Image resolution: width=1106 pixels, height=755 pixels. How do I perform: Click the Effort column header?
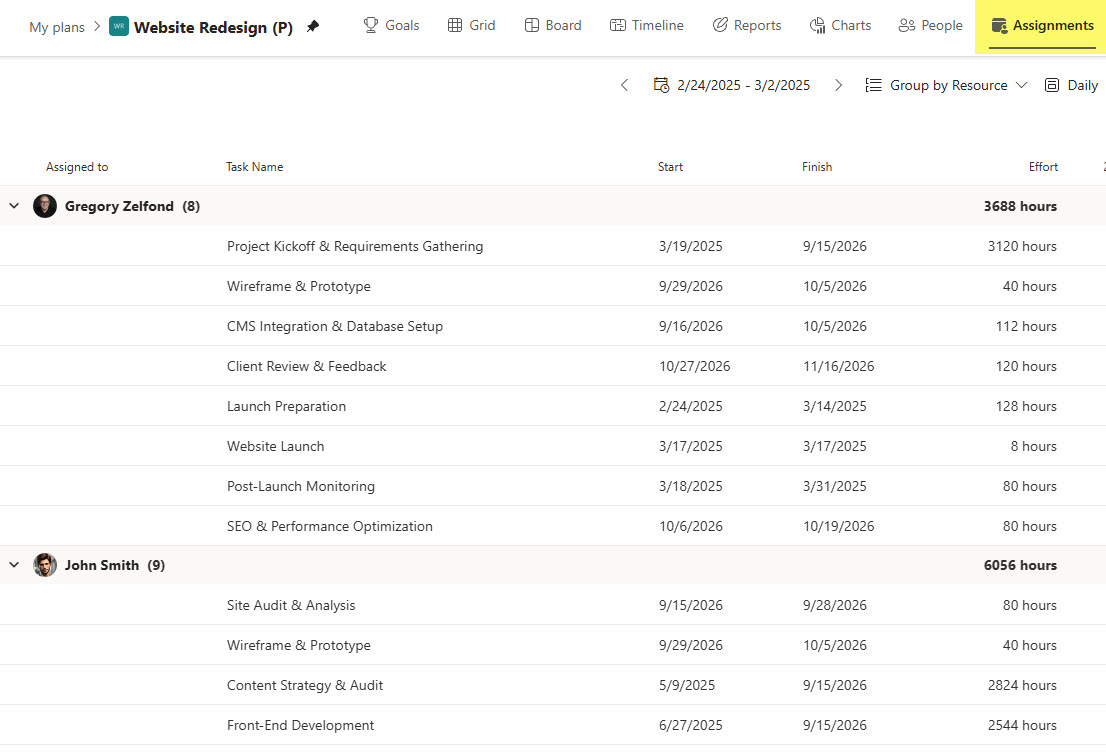point(1043,167)
